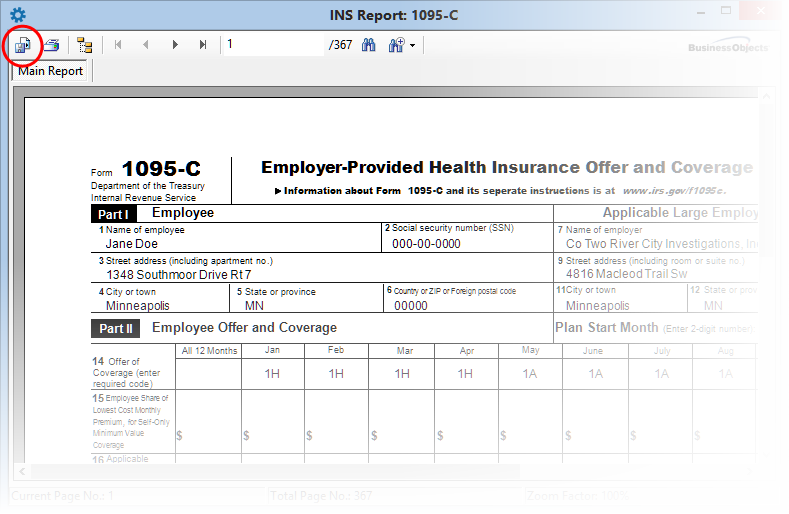Click the horizontal scrollbar left arrow

[22, 472]
